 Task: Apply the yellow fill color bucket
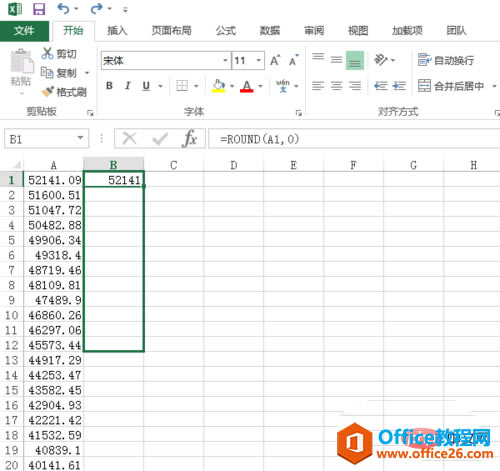pos(219,86)
